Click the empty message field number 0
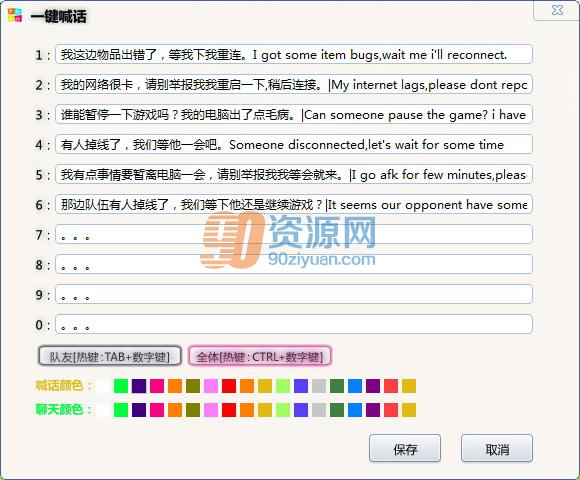Image resolution: width=580 pixels, height=480 pixels. 294,324
